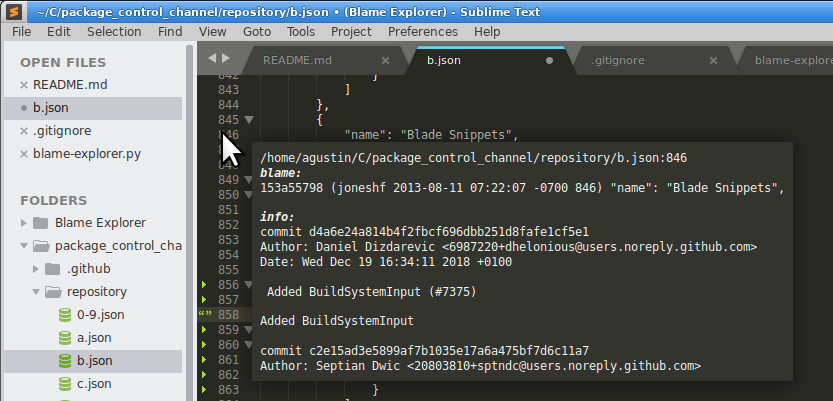
Task: Open the Find menu
Action: point(170,32)
